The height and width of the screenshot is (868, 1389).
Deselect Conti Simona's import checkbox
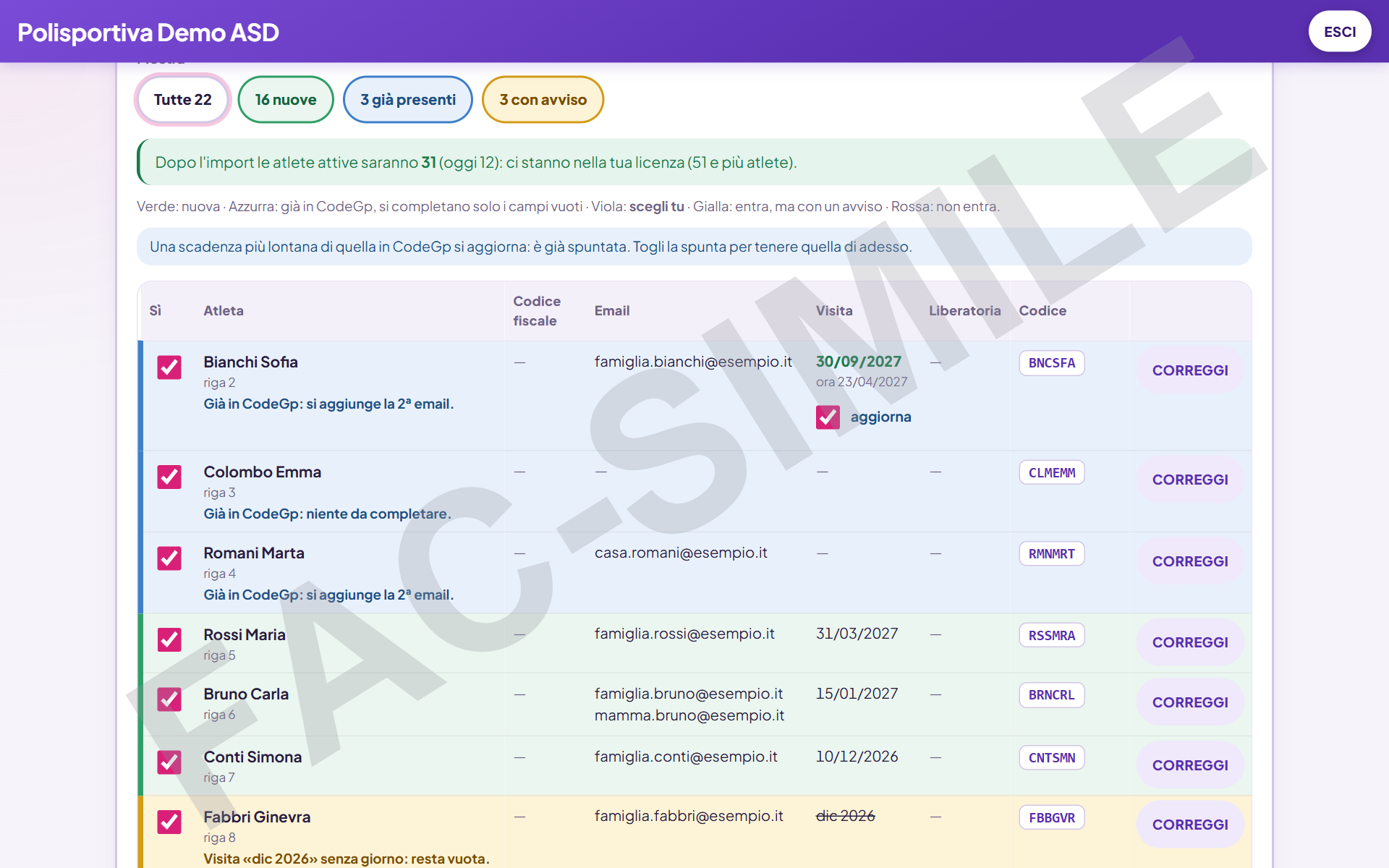169,762
